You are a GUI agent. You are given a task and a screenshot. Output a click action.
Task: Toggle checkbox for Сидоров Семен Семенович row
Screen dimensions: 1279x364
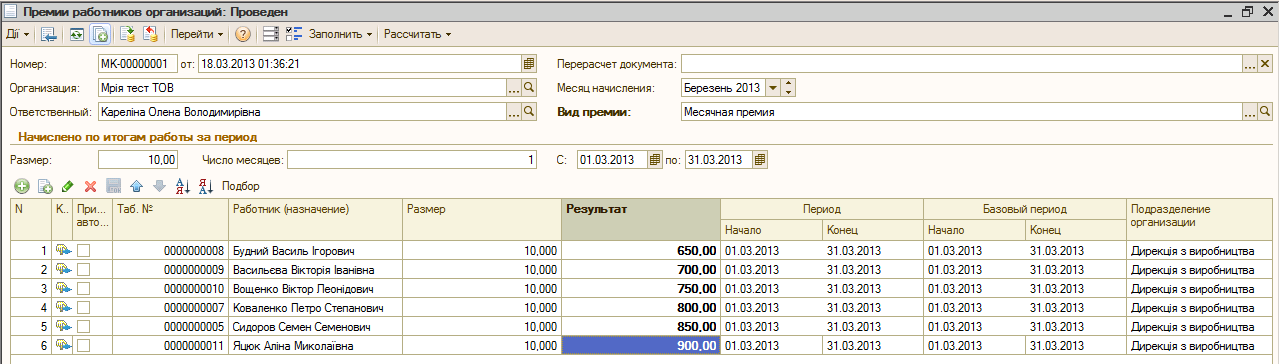click(x=84, y=327)
